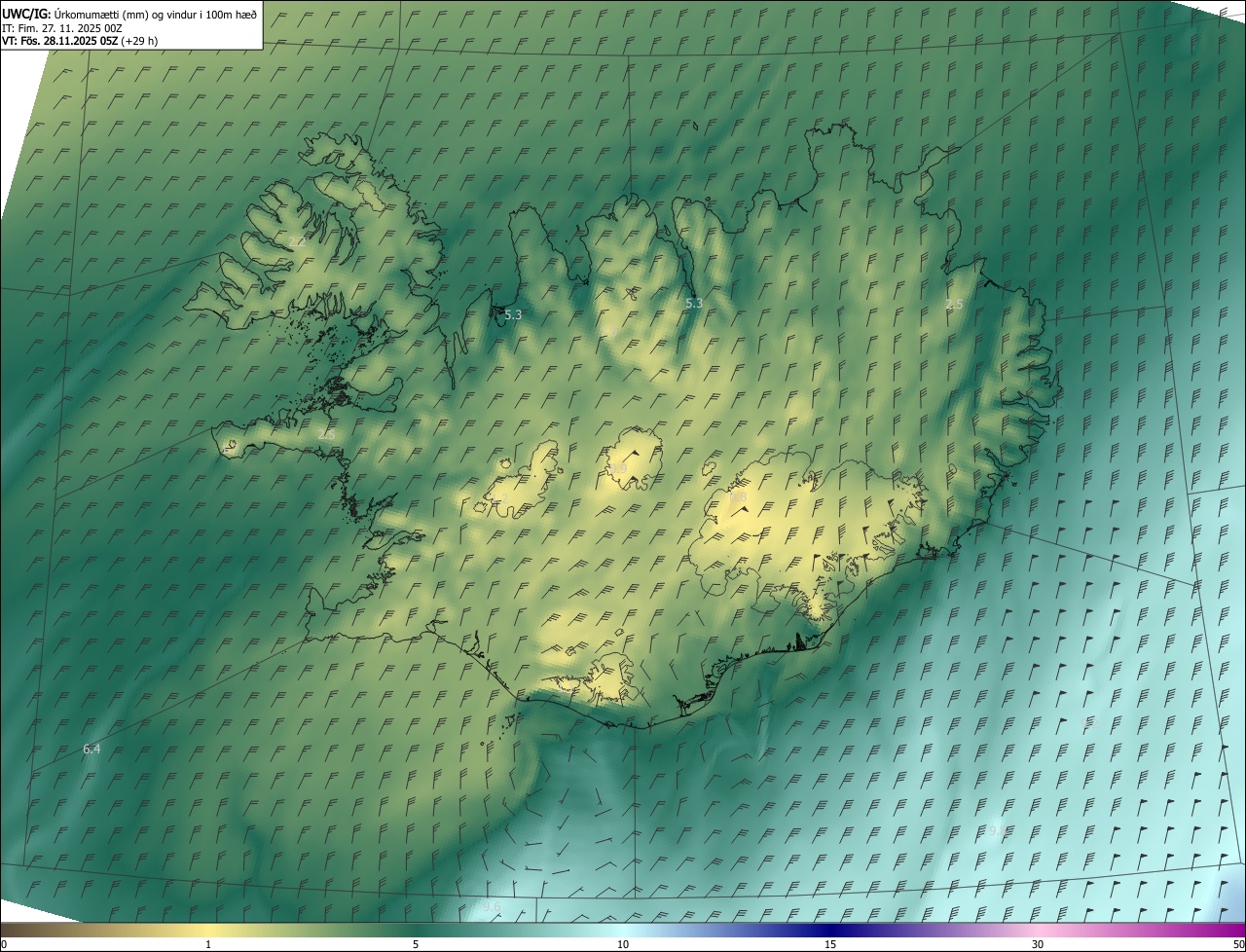Click the 6.4 value label over the ocean

click(92, 749)
